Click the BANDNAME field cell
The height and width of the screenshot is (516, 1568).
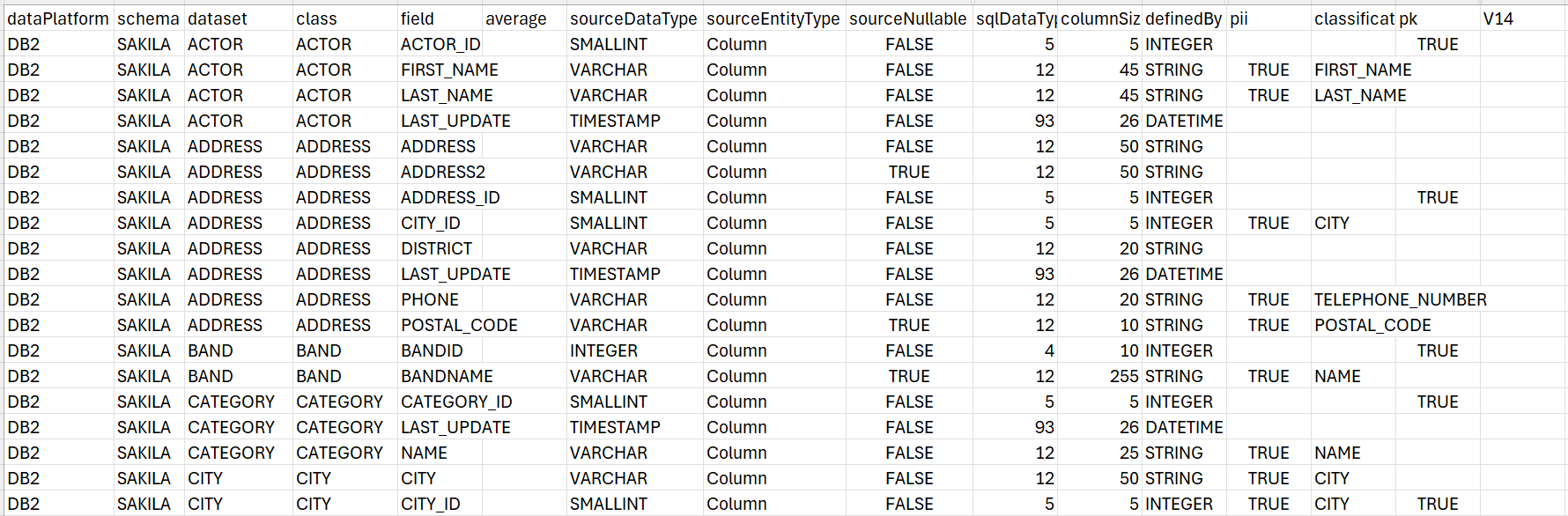click(447, 376)
